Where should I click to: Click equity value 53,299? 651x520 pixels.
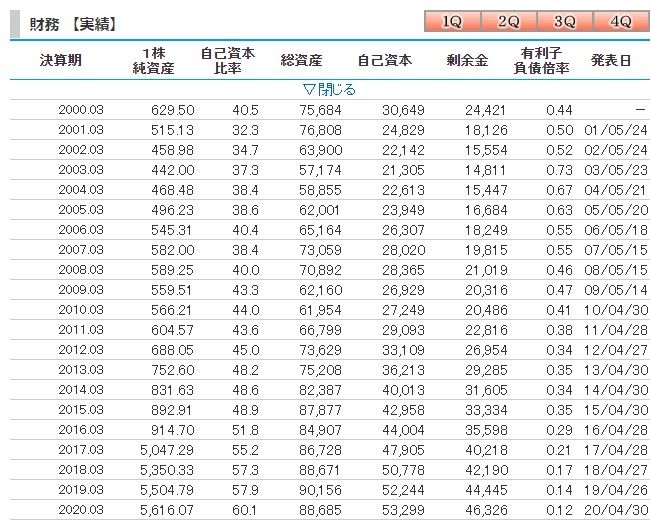coord(403,510)
